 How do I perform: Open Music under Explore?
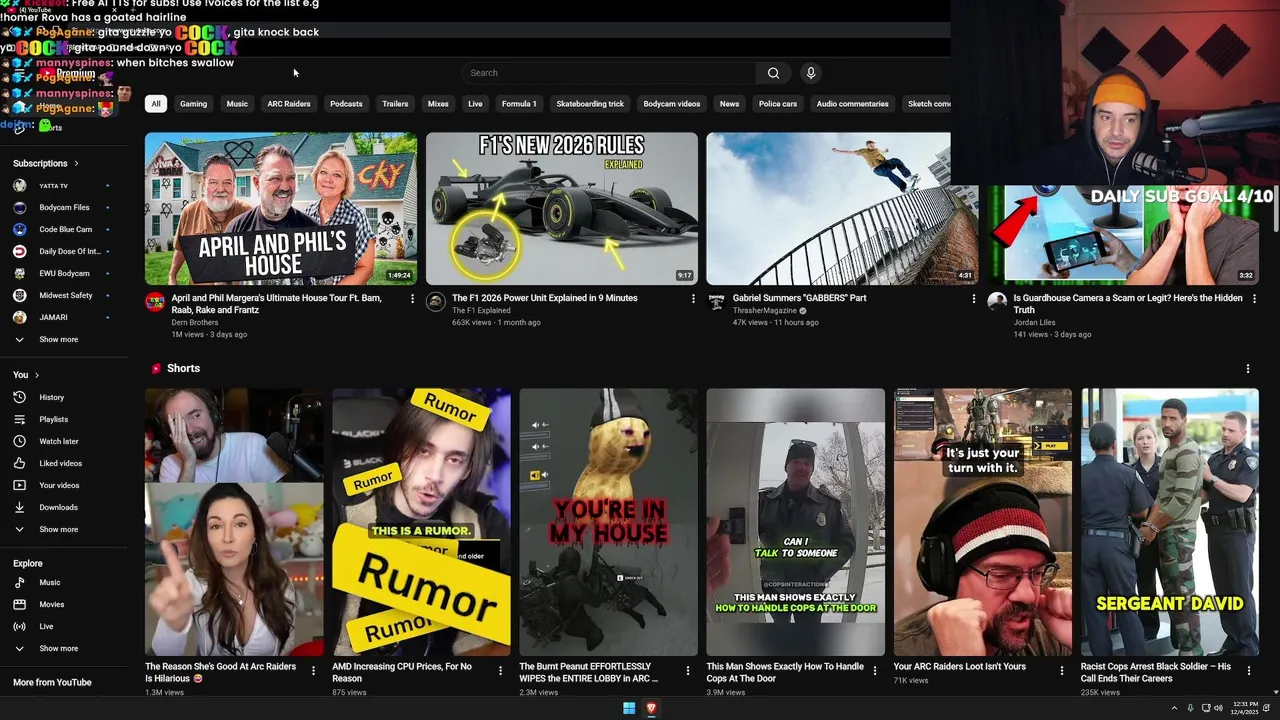point(50,582)
